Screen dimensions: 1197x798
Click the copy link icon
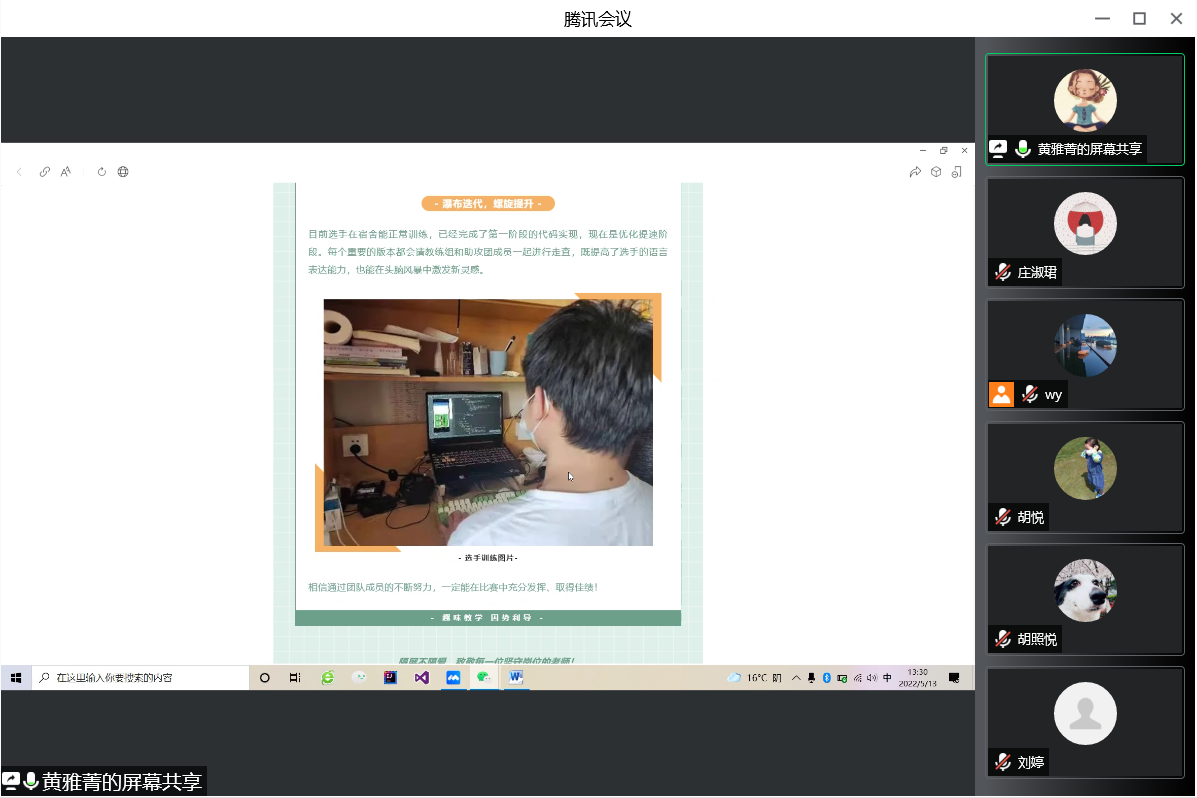45,172
